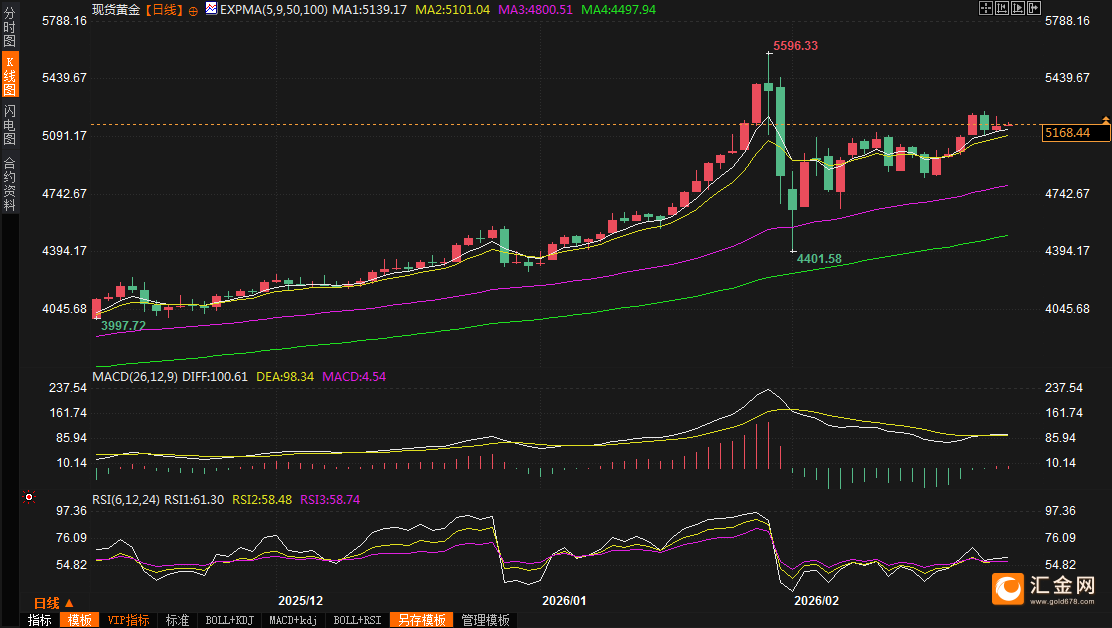Click the RSI3:58.74 value
Image resolution: width=1112 pixels, height=628 pixels.
point(330,500)
